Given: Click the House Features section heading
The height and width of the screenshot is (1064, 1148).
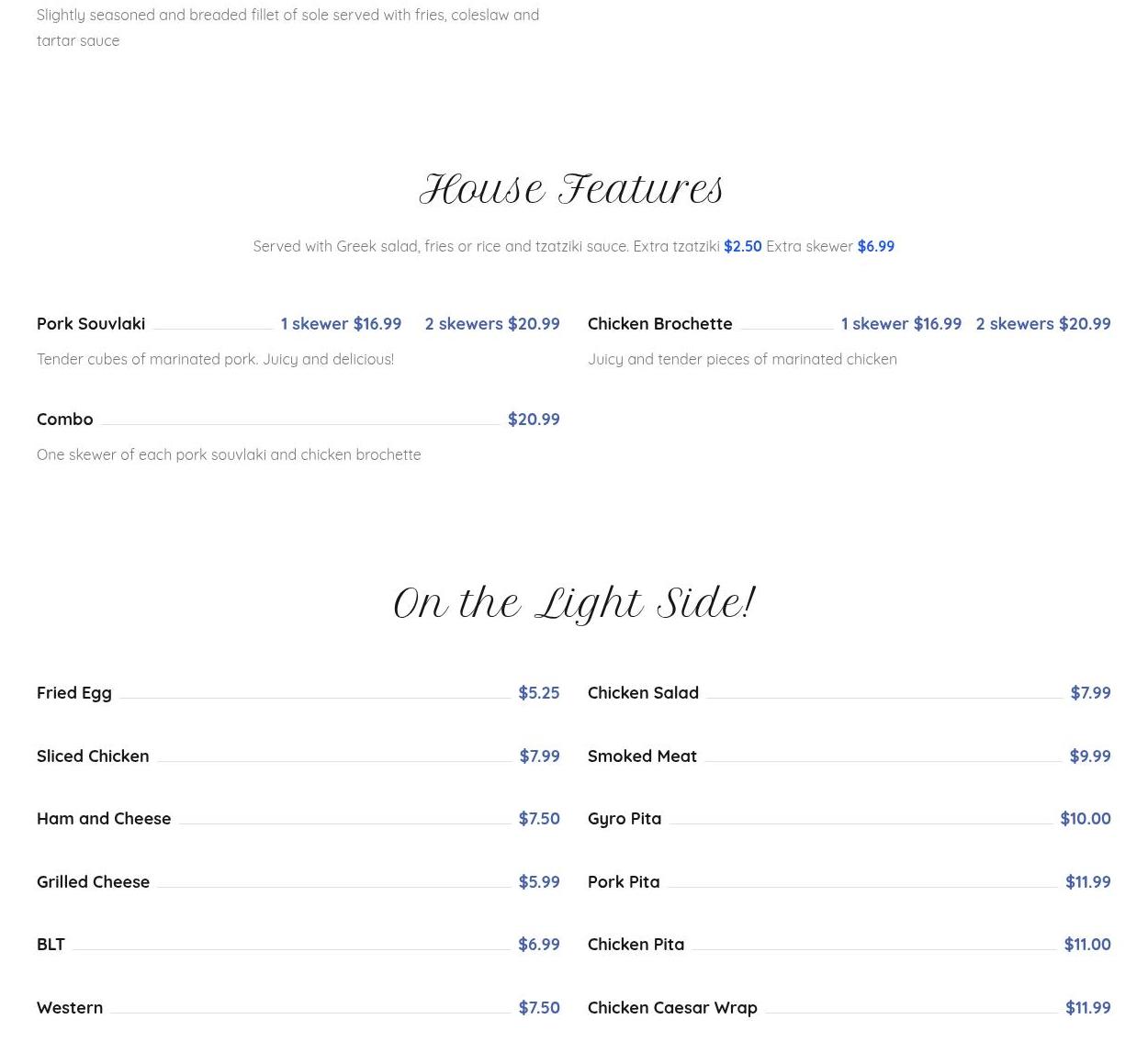Looking at the screenshot, I should (x=571, y=190).
